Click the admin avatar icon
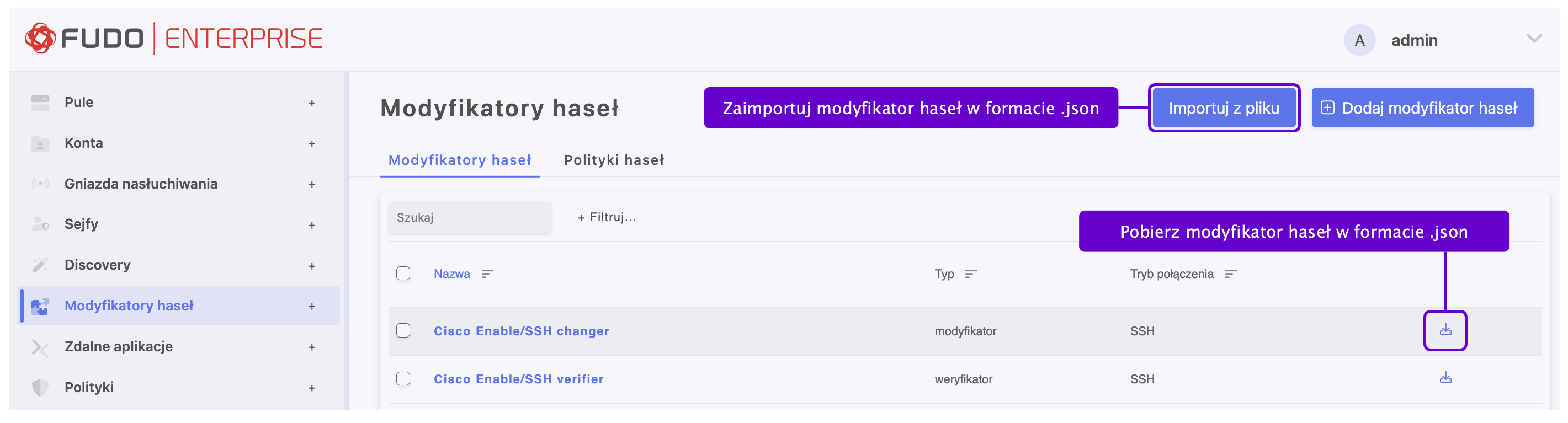Viewport: 1568px width, 423px height. [1359, 40]
